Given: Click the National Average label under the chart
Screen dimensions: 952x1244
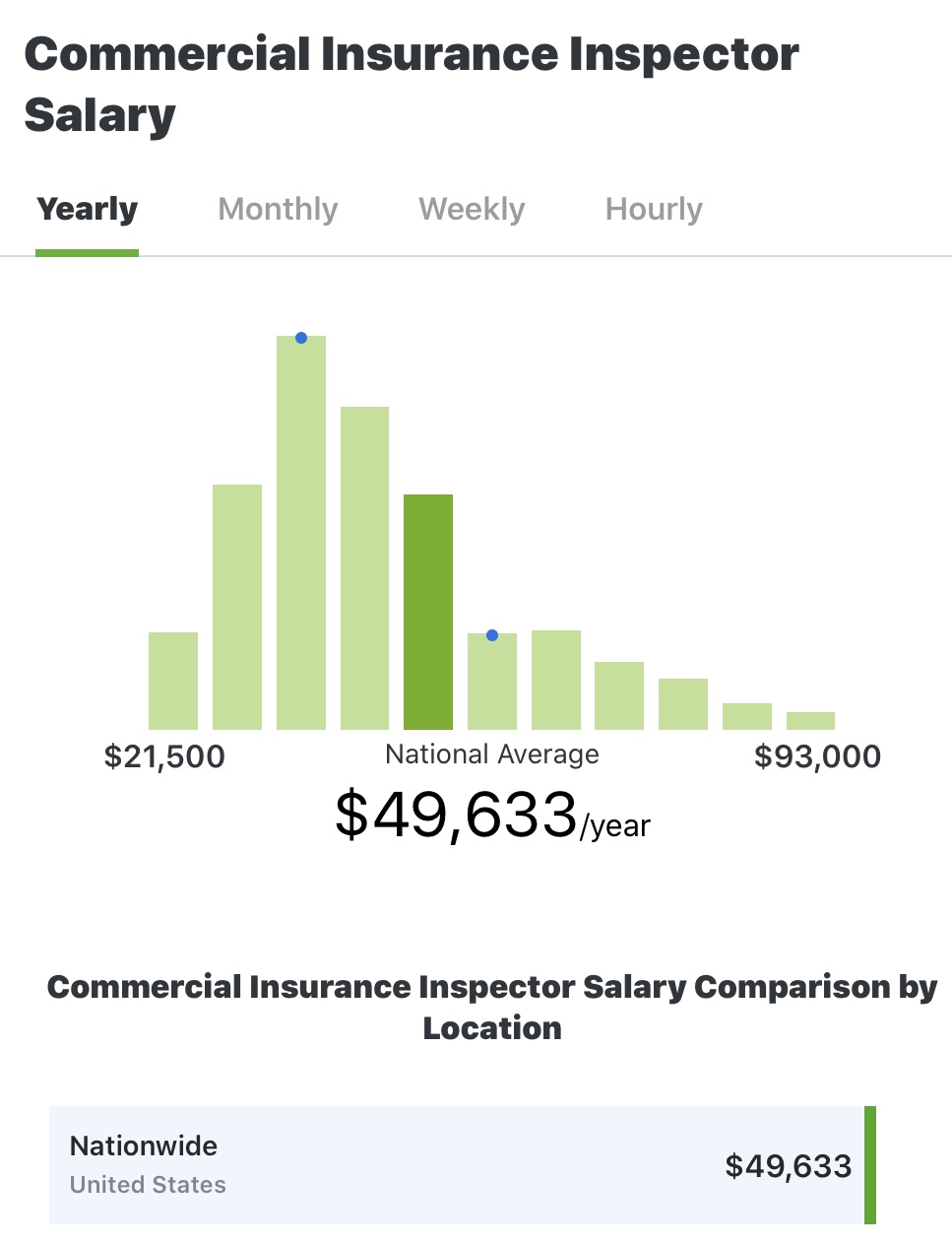Looking at the screenshot, I should (492, 754).
